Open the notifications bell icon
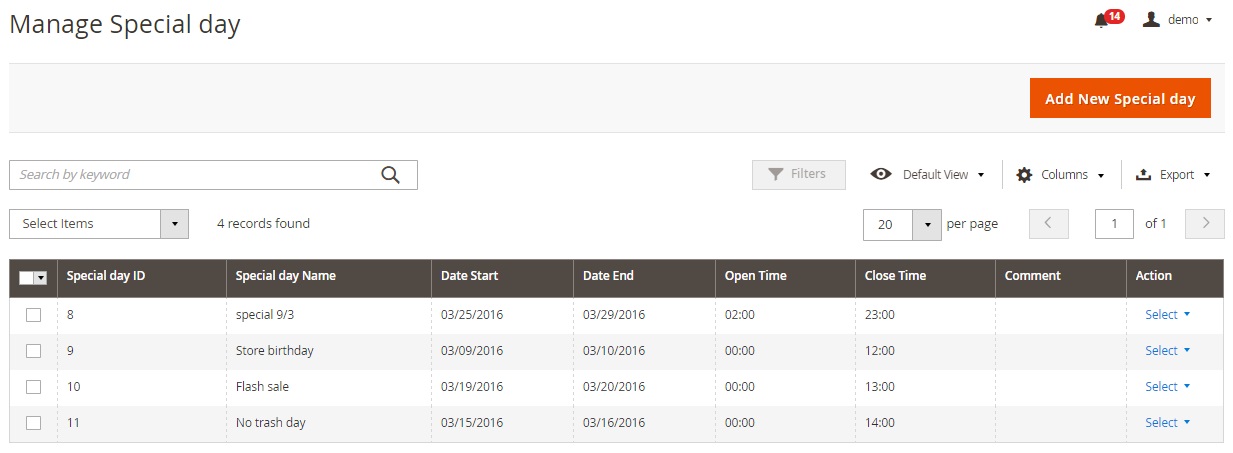 [1102, 20]
